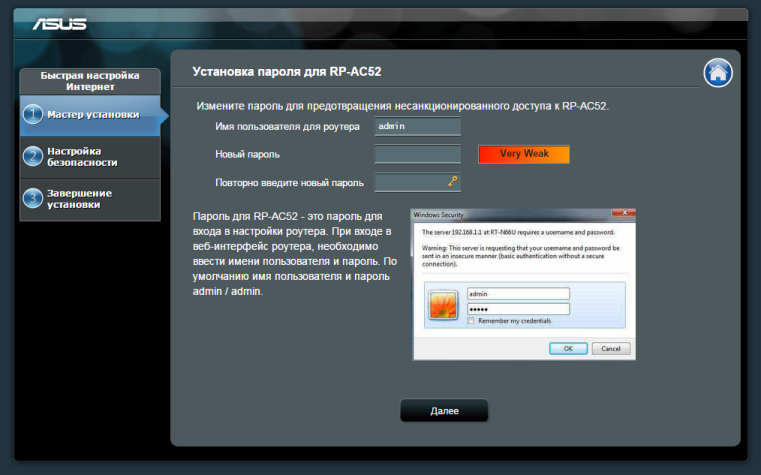The height and width of the screenshot is (475, 761).
Task: Click the flower user picture in Windows Security image
Action: (x=443, y=305)
